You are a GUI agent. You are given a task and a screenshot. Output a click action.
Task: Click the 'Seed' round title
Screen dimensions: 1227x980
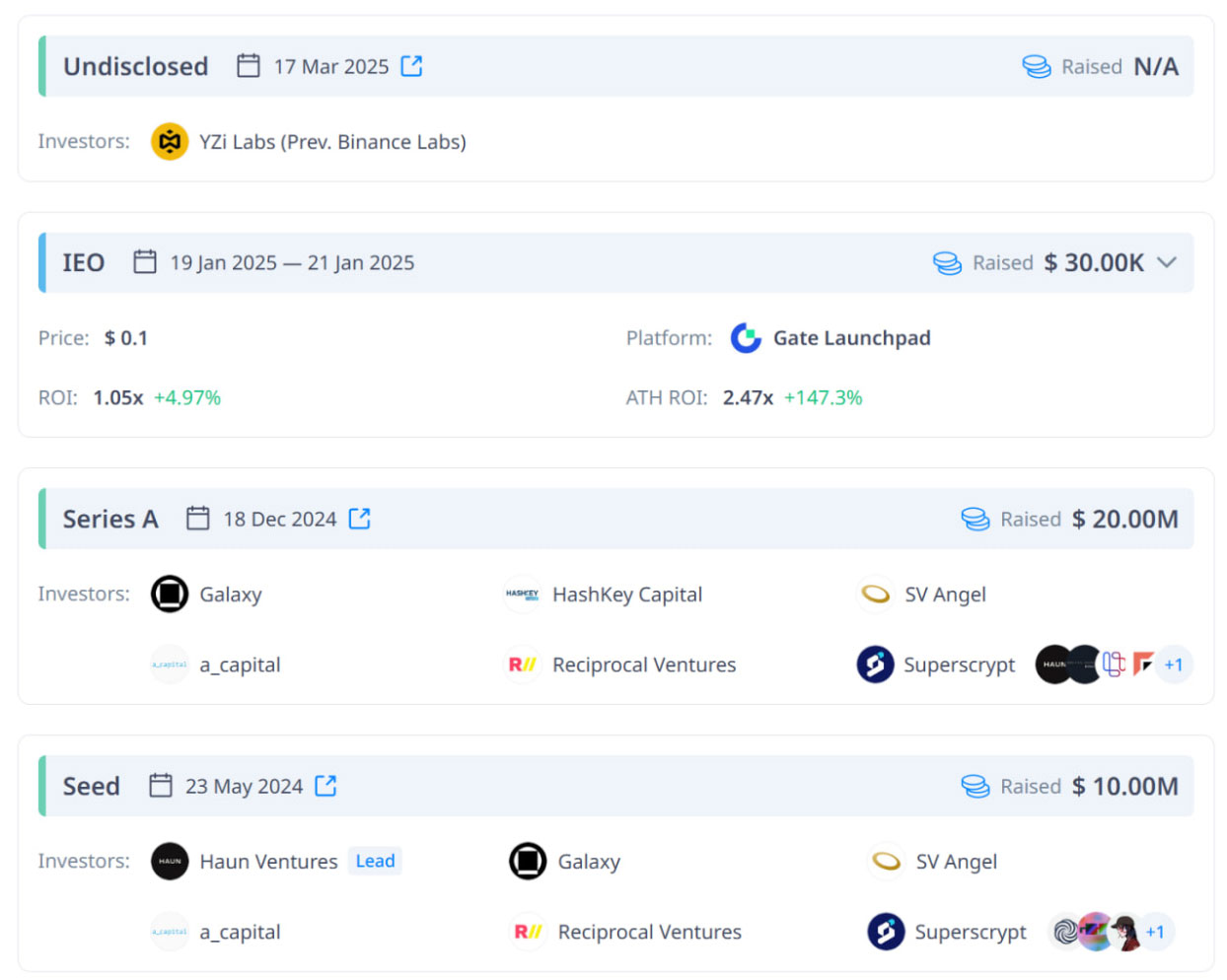pyautogui.click(x=92, y=786)
